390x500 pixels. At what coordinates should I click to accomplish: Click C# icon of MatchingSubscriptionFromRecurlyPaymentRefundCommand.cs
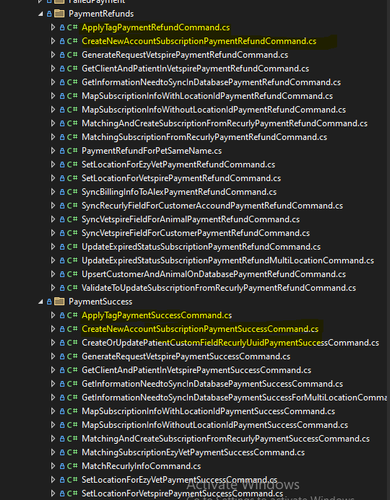[x=72, y=137]
